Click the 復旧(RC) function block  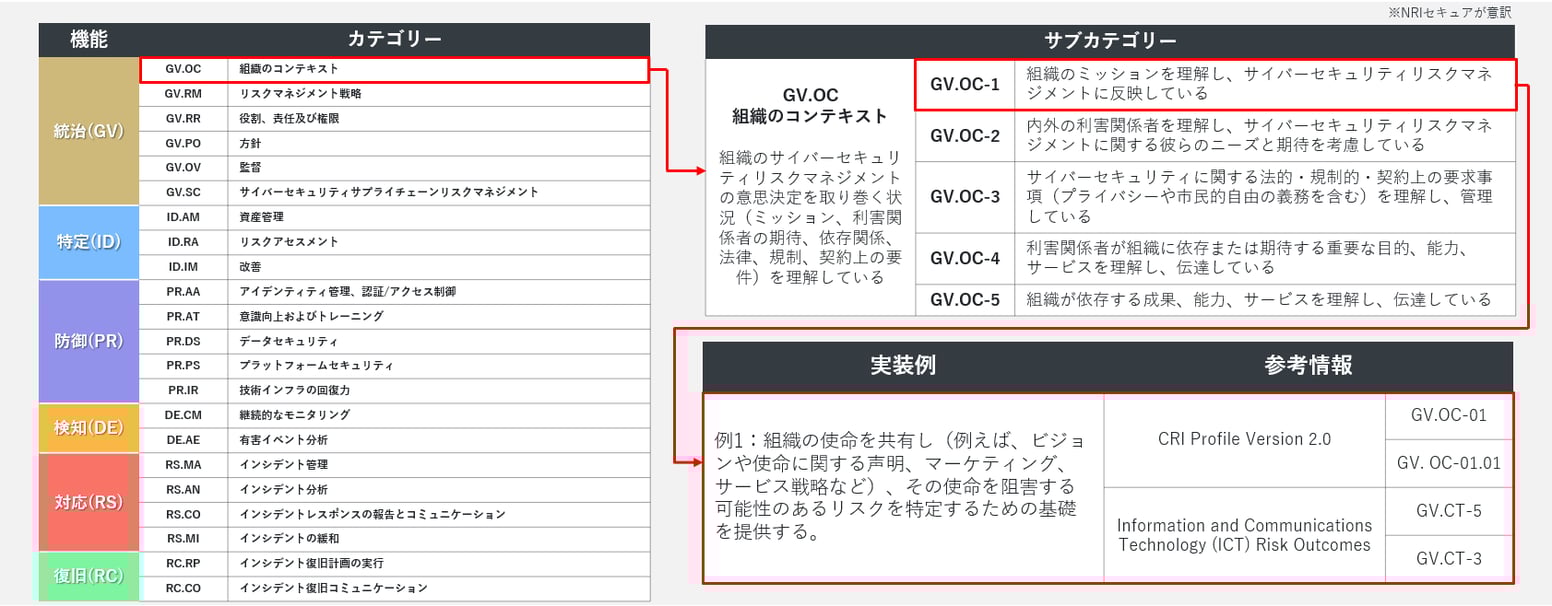(89, 576)
